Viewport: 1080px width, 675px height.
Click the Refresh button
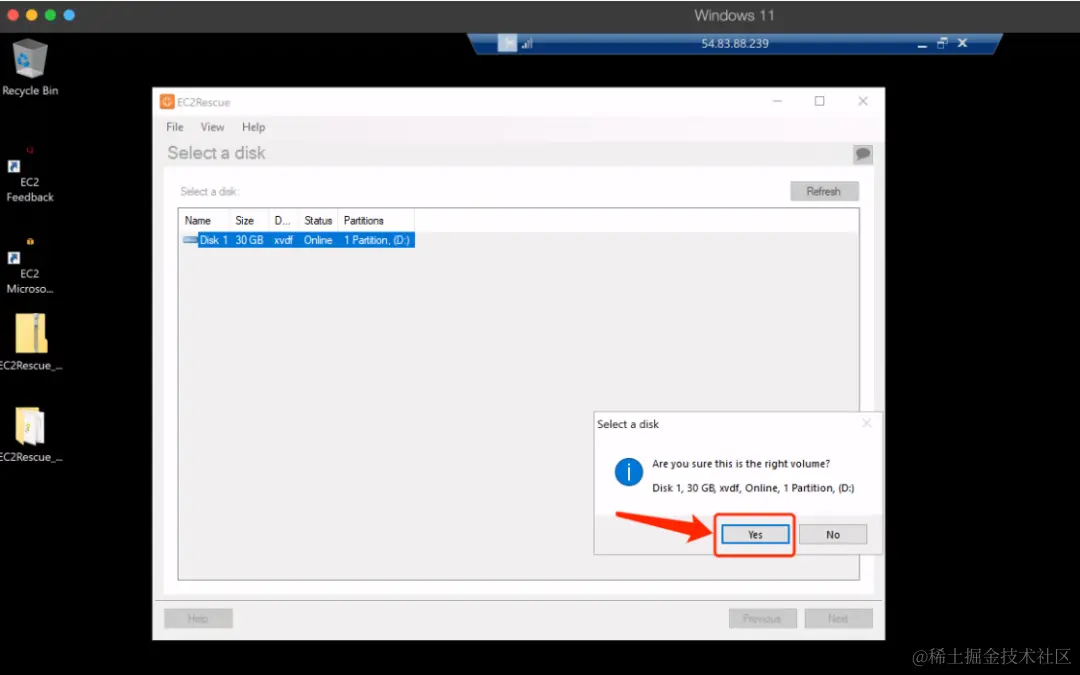824,191
